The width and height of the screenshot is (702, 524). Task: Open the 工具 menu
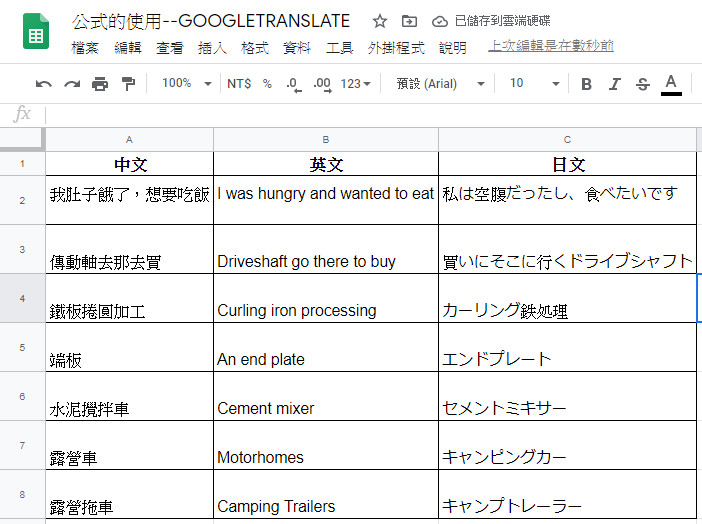click(339, 47)
